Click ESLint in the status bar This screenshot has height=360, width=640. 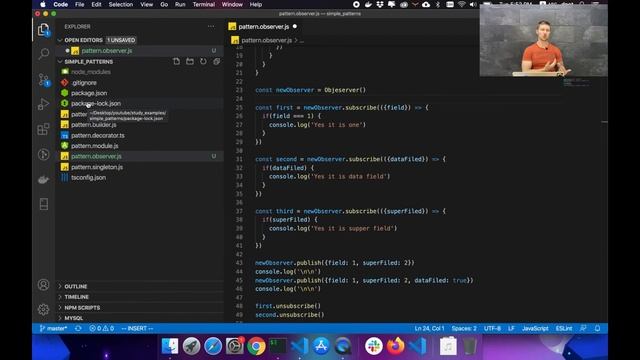[564, 328]
